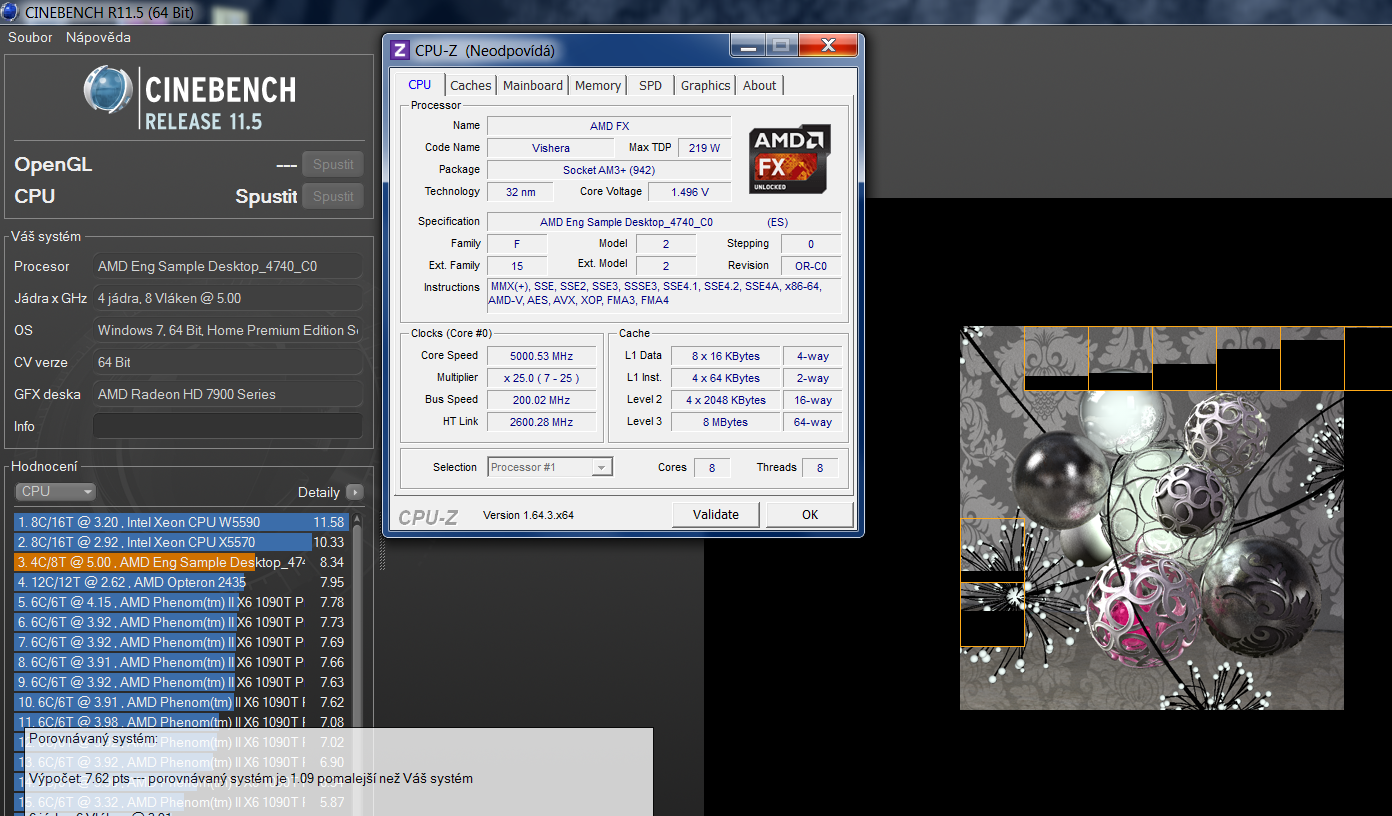The height and width of the screenshot is (816, 1392).
Task: Switch to the SPD tab in CPU-Z
Action: pyautogui.click(x=650, y=86)
